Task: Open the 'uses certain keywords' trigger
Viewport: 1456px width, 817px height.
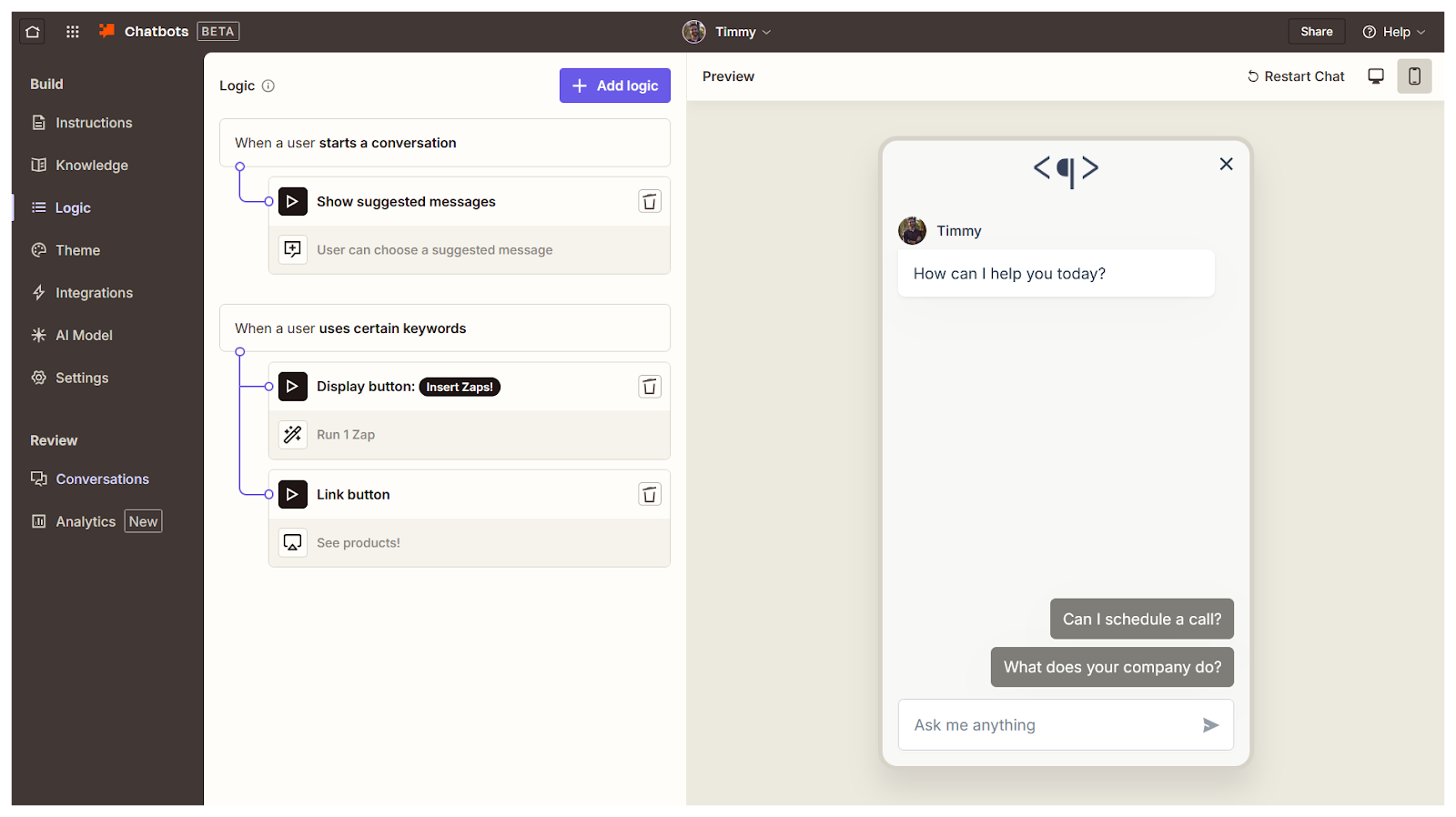Action: coord(444,328)
